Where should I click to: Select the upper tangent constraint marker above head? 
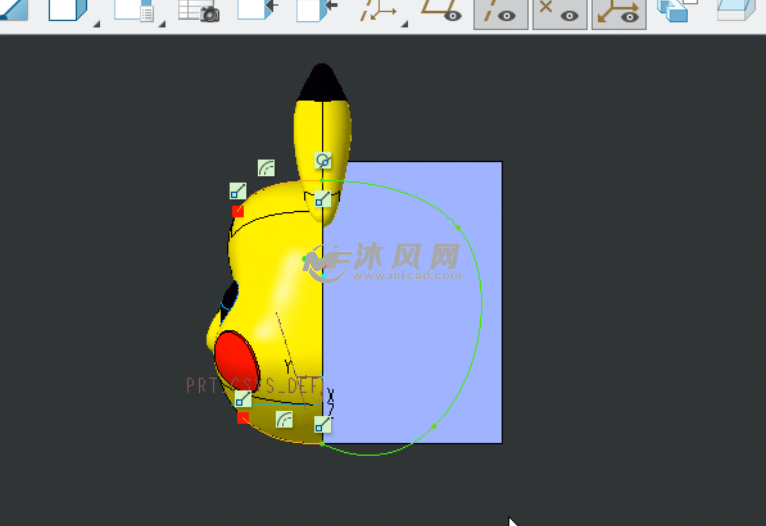pos(266,168)
